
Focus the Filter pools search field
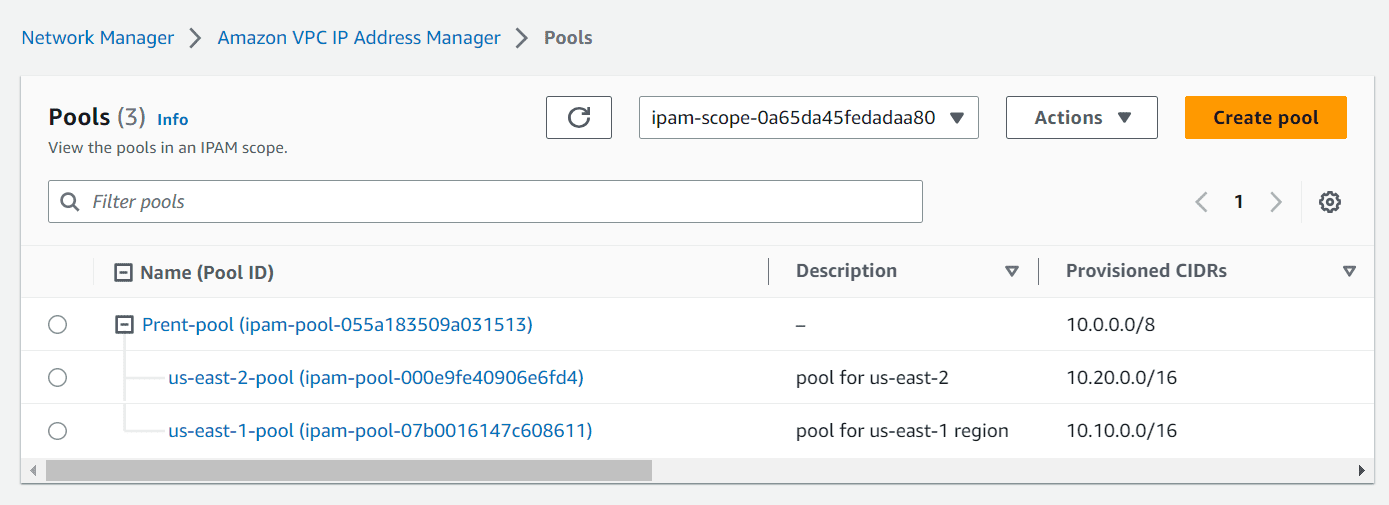coord(485,202)
